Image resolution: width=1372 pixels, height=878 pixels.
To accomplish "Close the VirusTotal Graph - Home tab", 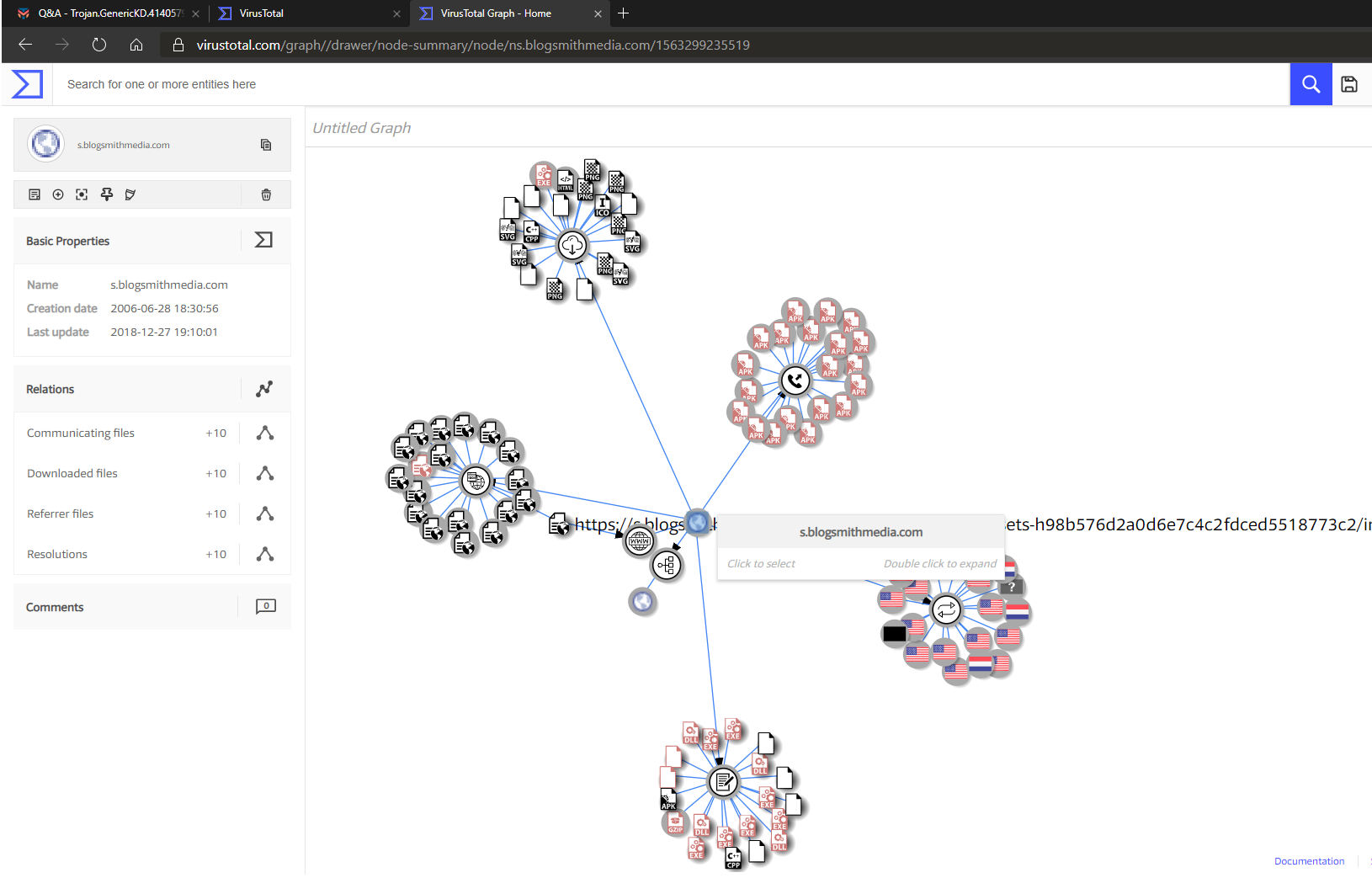I will pos(598,13).
